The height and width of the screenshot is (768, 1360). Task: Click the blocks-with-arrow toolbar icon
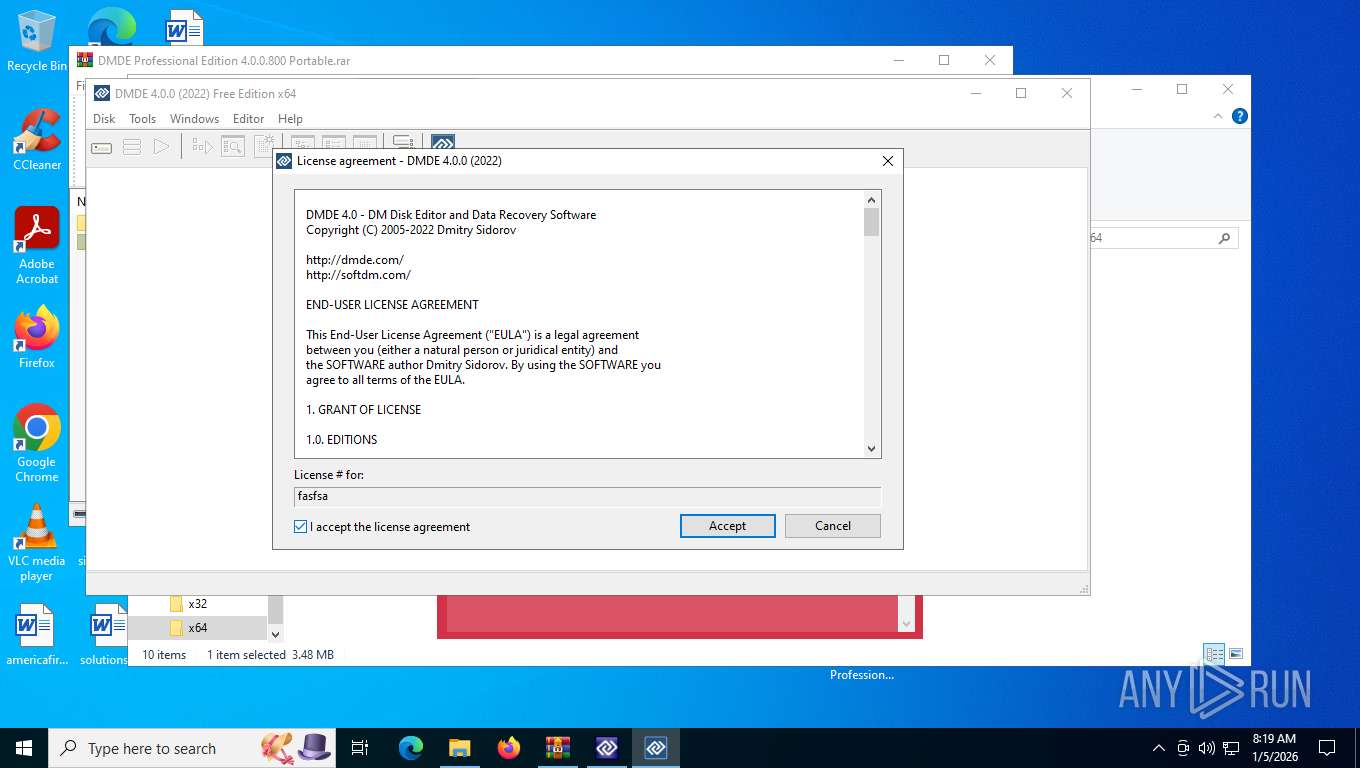click(203, 147)
